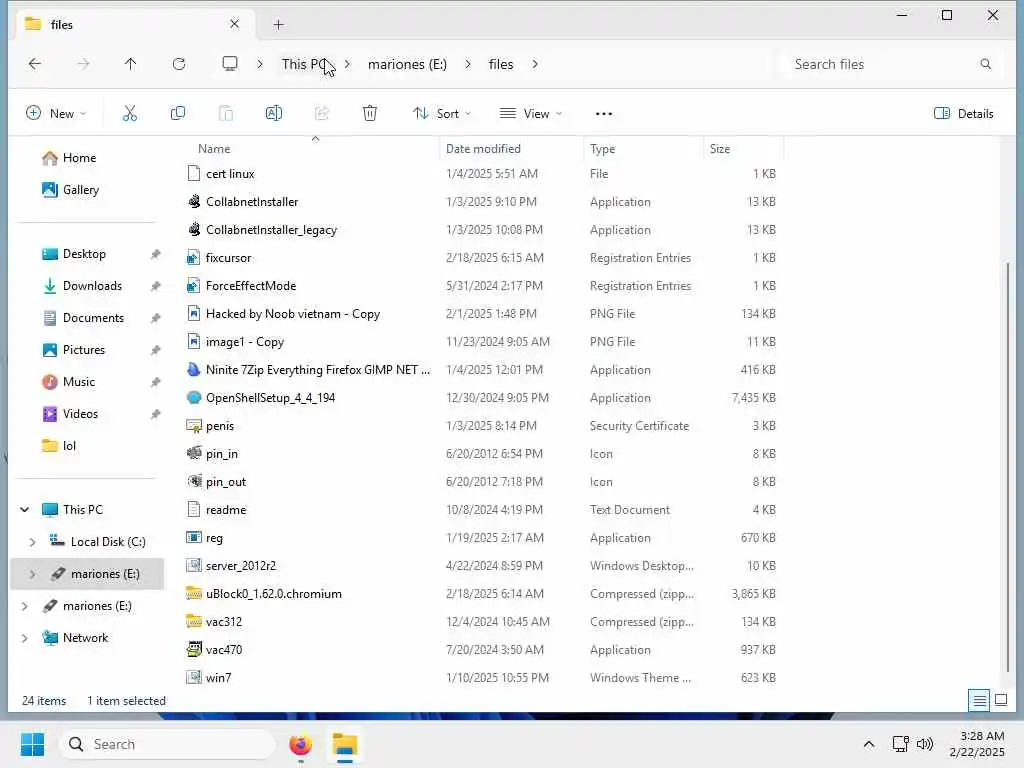Select the vac470 application icon
1024x768 pixels.
pyautogui.click(x=194, y=650)
